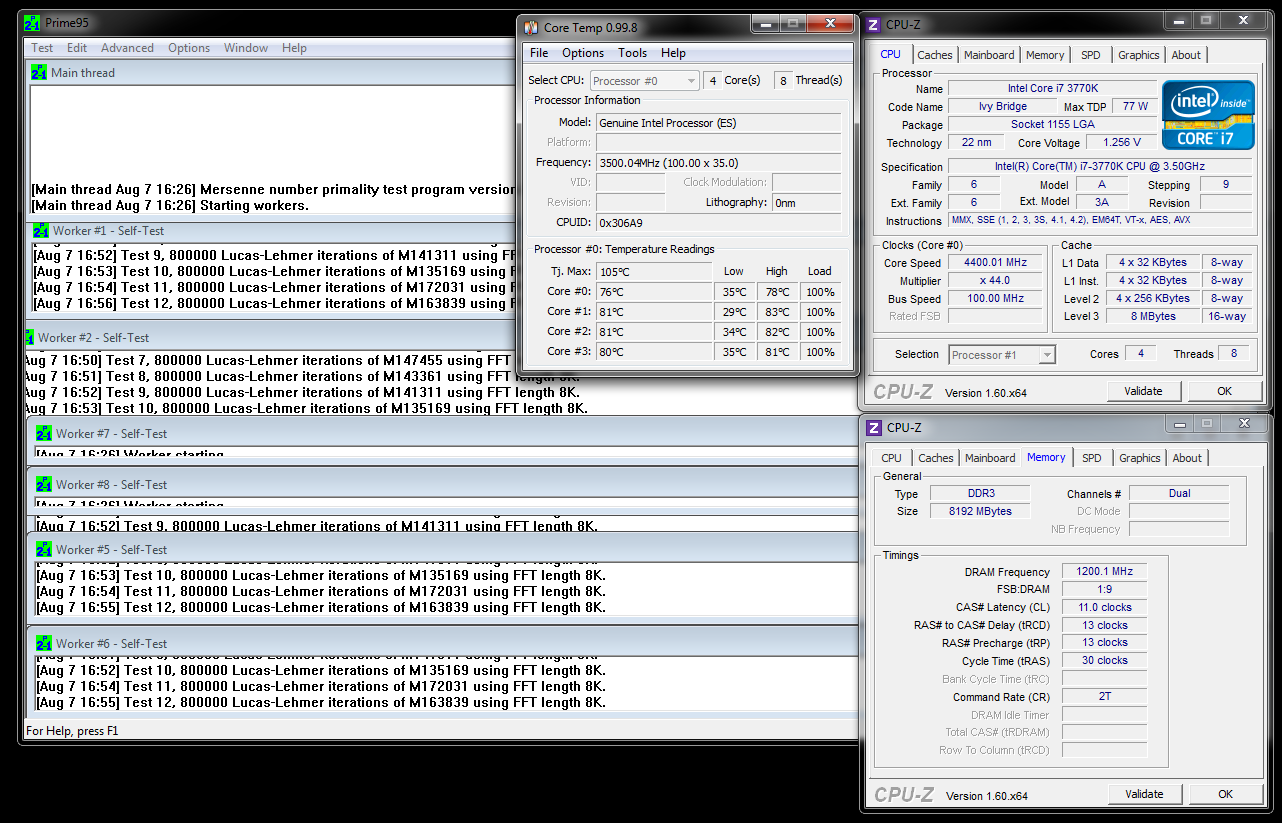Switch to Graphics tab in lower CPU-Z
This screenshot has width=1282, height=823.
coord(1140,458)
